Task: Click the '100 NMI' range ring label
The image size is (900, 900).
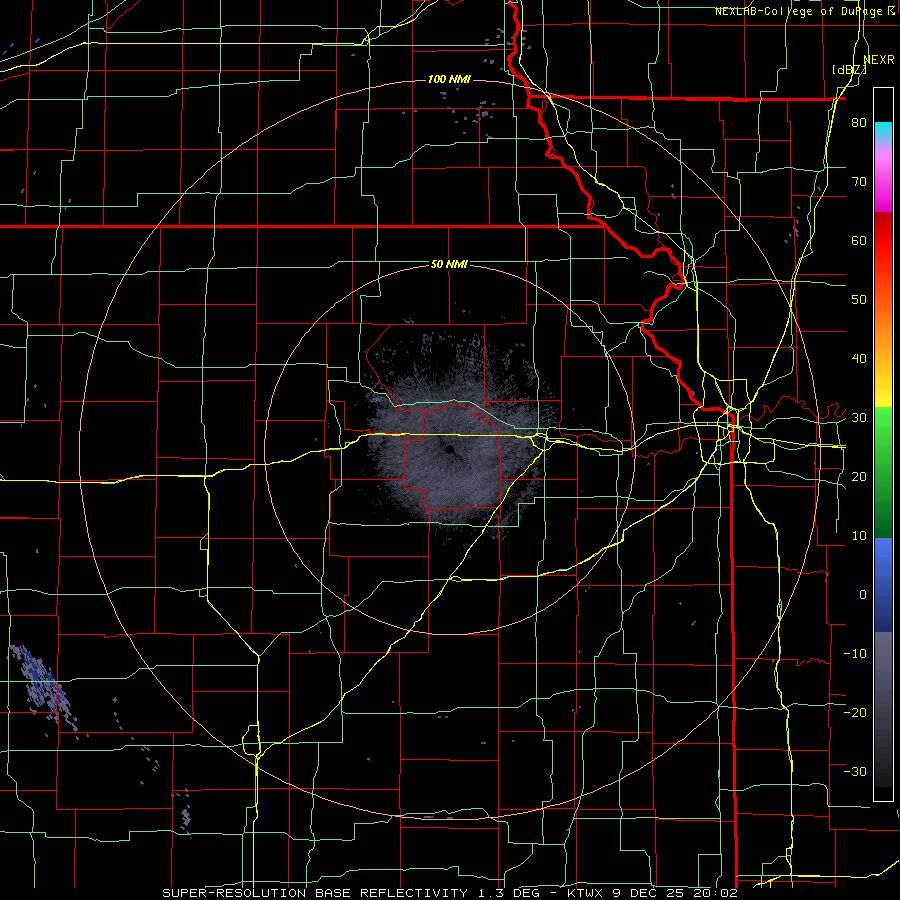Action: click(x=449, y=79)
